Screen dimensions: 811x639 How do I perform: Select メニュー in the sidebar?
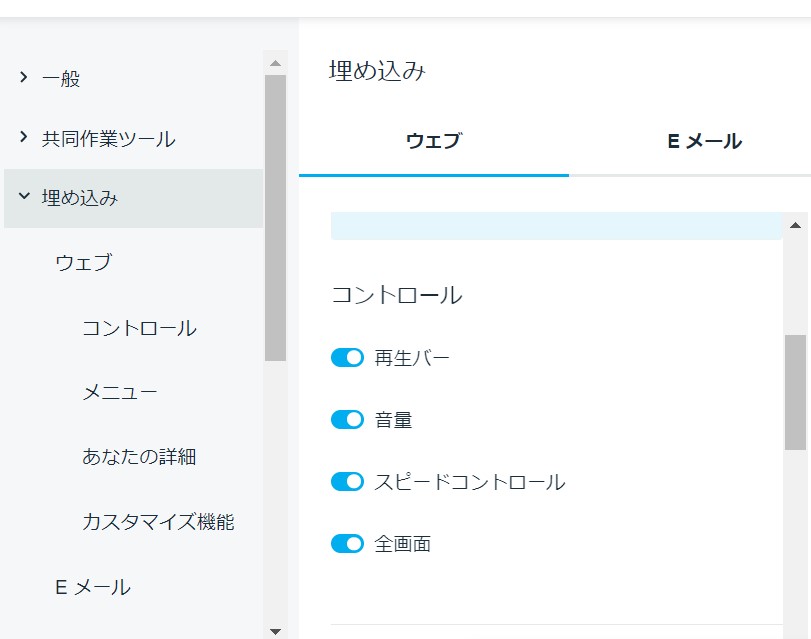(119, 392)
